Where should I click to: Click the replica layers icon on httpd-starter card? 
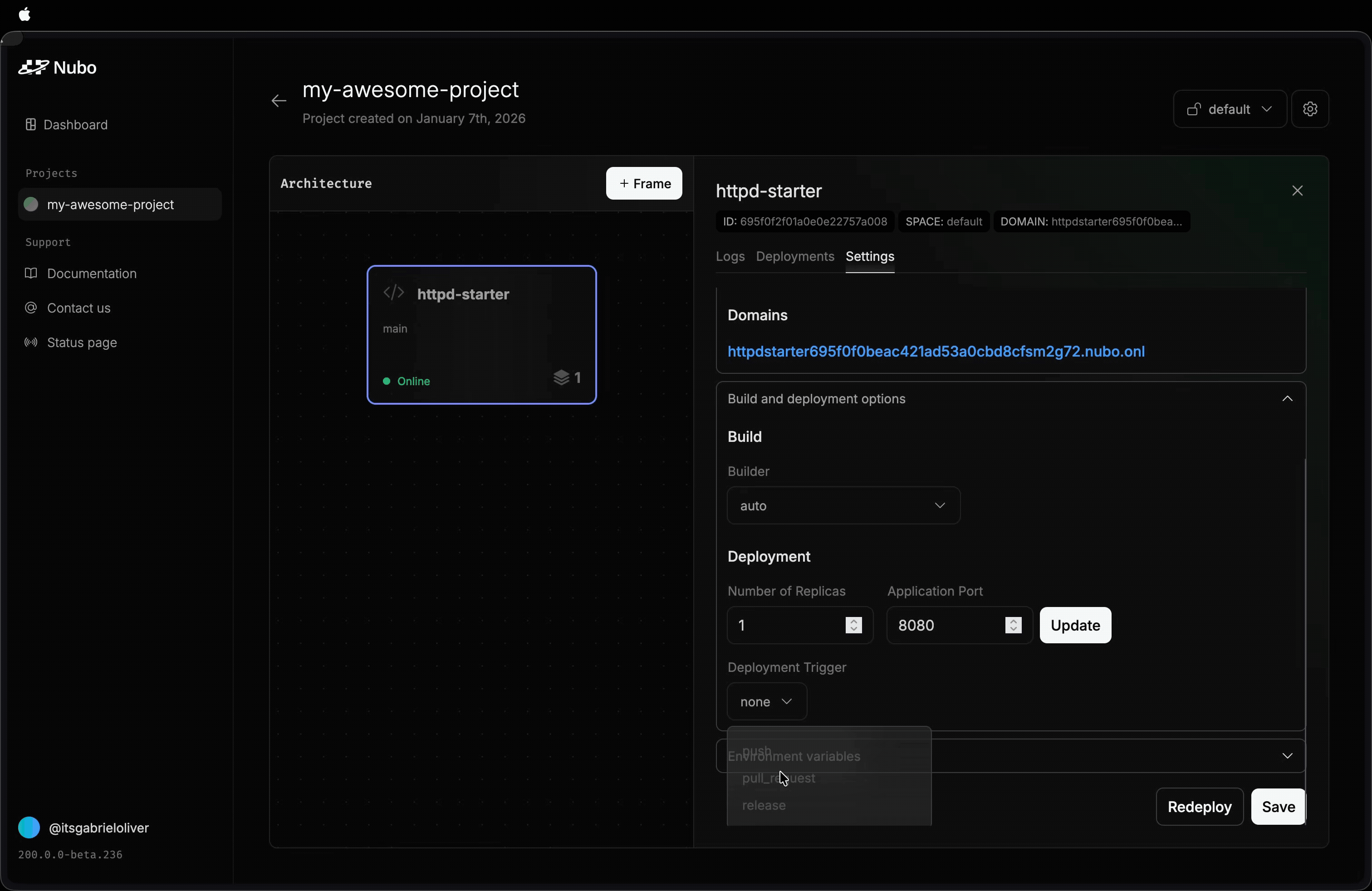561,378
